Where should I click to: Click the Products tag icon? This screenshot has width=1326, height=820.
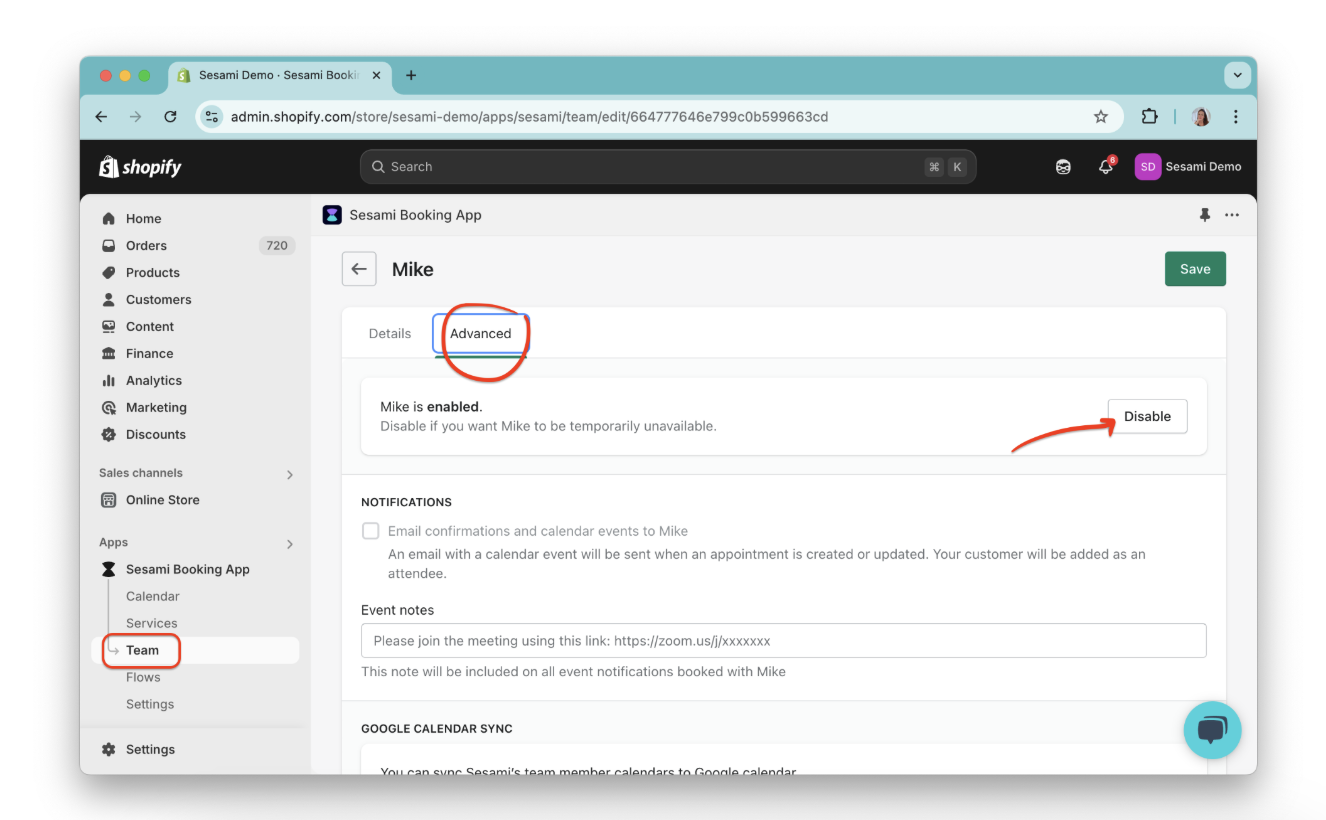109,273
